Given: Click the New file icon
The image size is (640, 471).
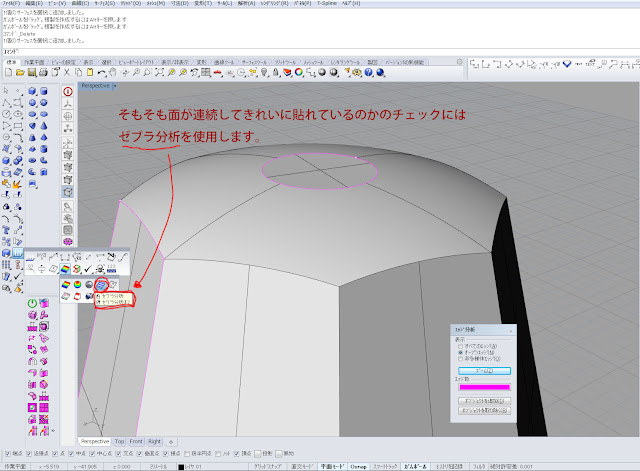Looking at the screenshot, I should click(x=8, y=73).
